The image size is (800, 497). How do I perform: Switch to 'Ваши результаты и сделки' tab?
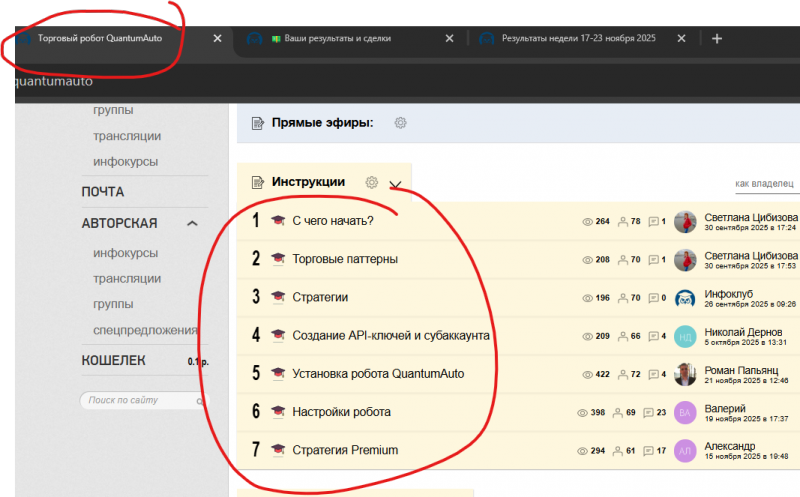click(337, 38)
